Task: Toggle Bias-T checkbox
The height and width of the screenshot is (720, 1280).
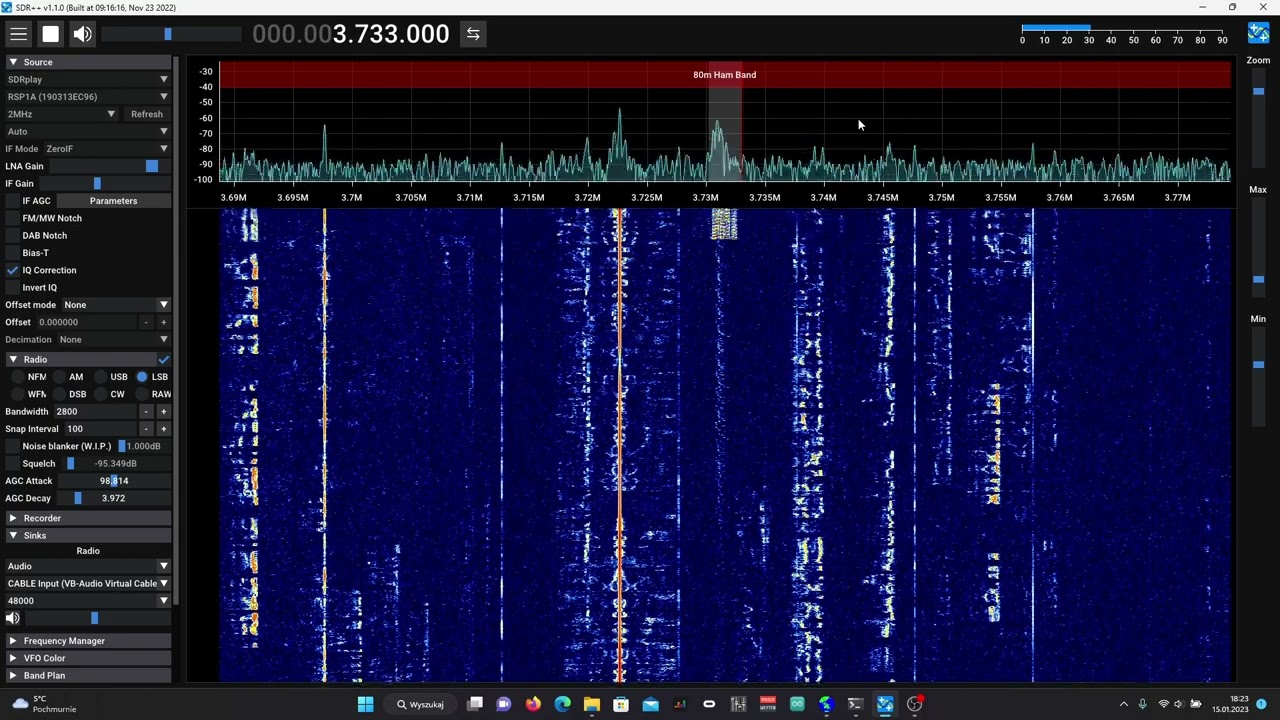Action: tap(13, 253)
